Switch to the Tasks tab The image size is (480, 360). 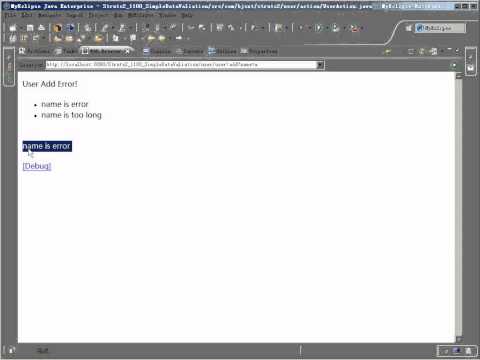coord(66,51)
